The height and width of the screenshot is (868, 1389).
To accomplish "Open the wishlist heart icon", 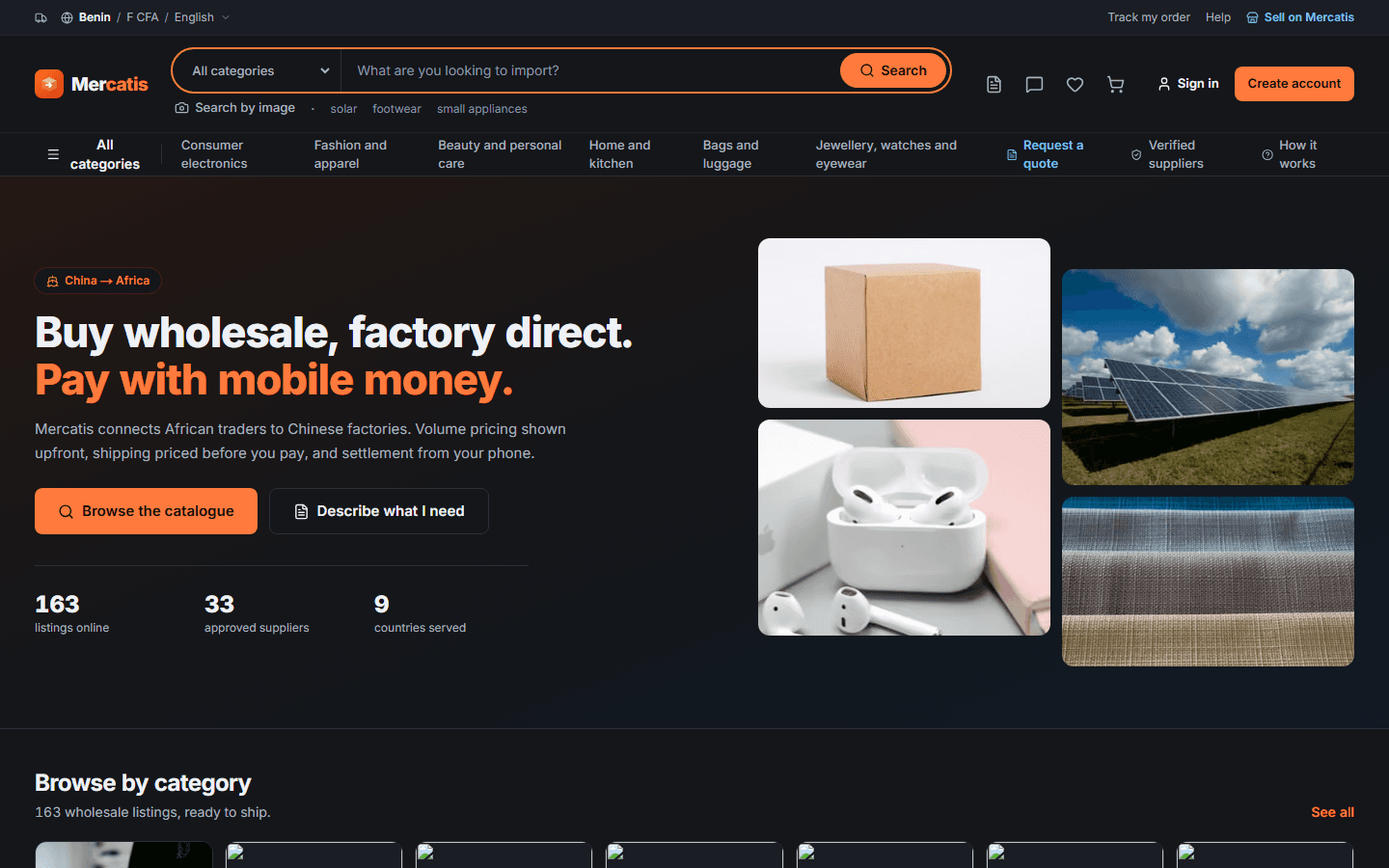I will coord(1075,85).
